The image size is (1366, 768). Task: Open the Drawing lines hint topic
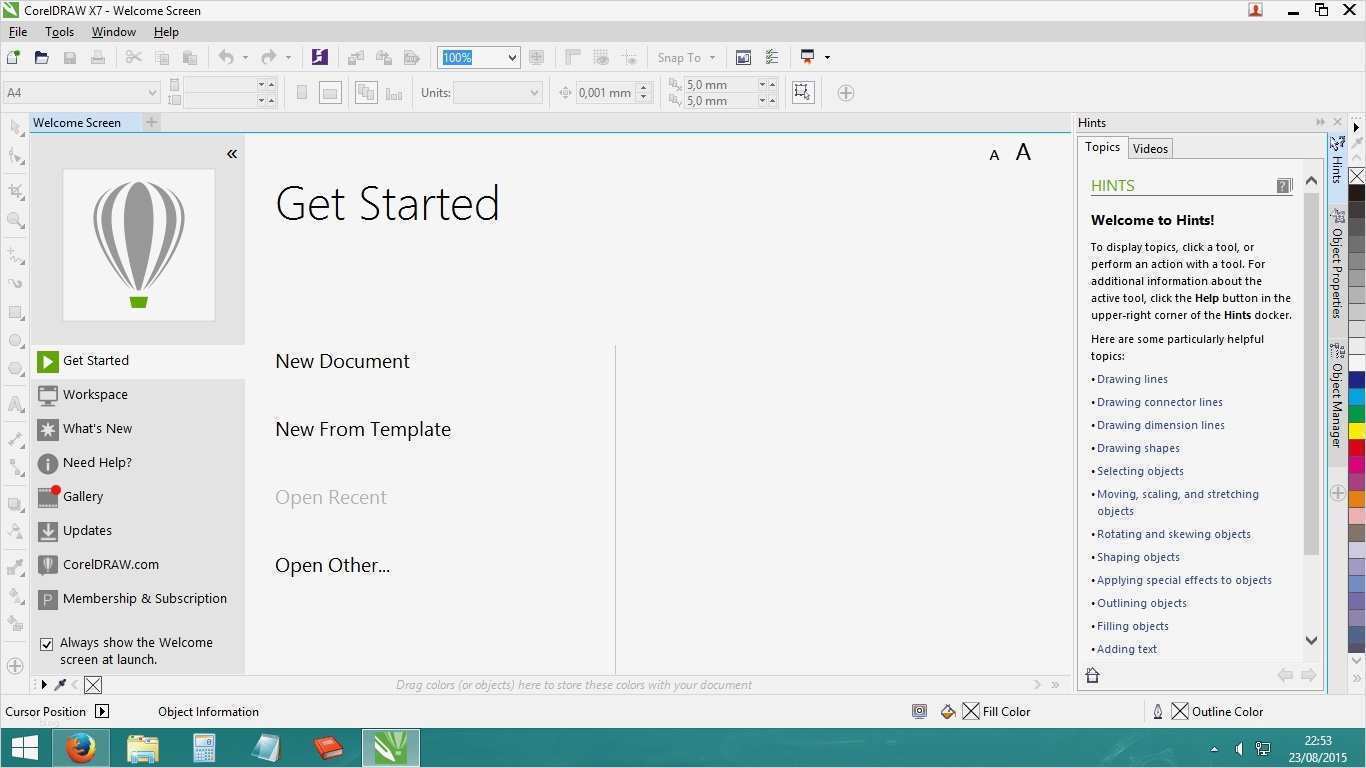tap(1132, 379)
